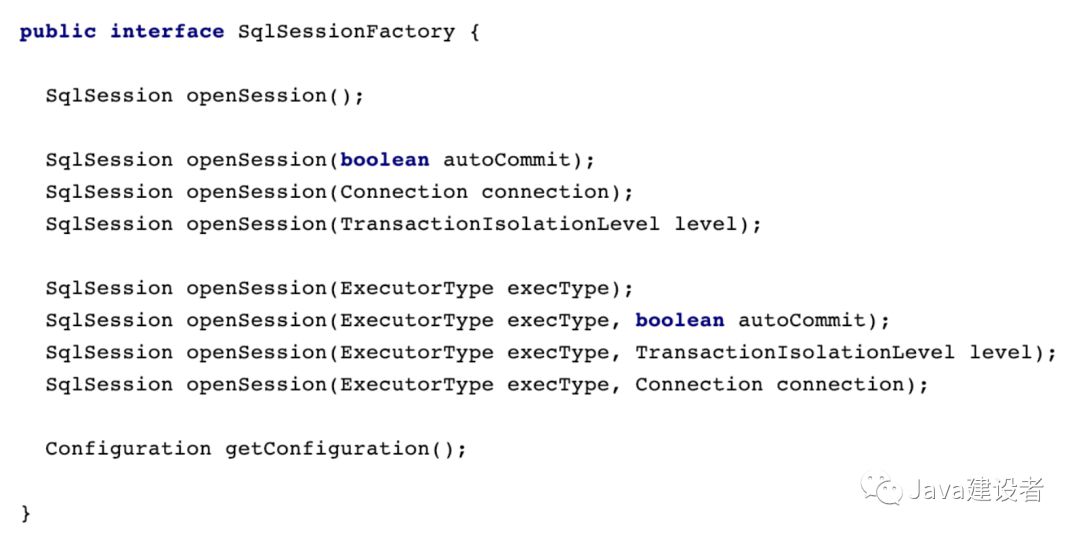
Task: Click 'TransactionIsolationLevel' after 'ExecutorType execType,'
Action: [x=795, y=352]
